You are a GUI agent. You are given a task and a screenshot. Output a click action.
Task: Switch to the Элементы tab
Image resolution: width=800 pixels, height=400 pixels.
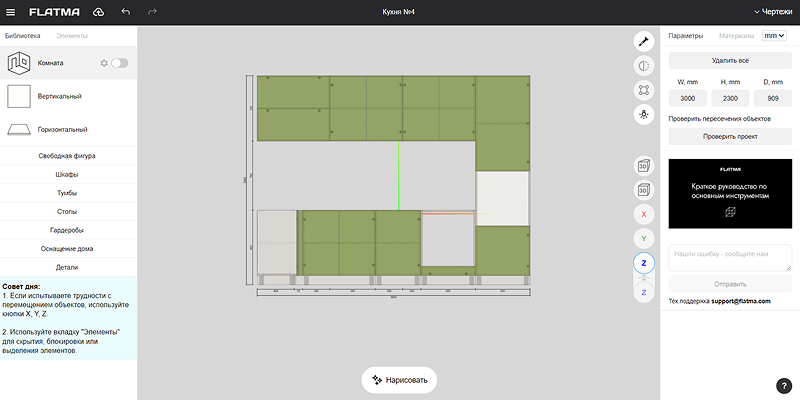point(72,36)
